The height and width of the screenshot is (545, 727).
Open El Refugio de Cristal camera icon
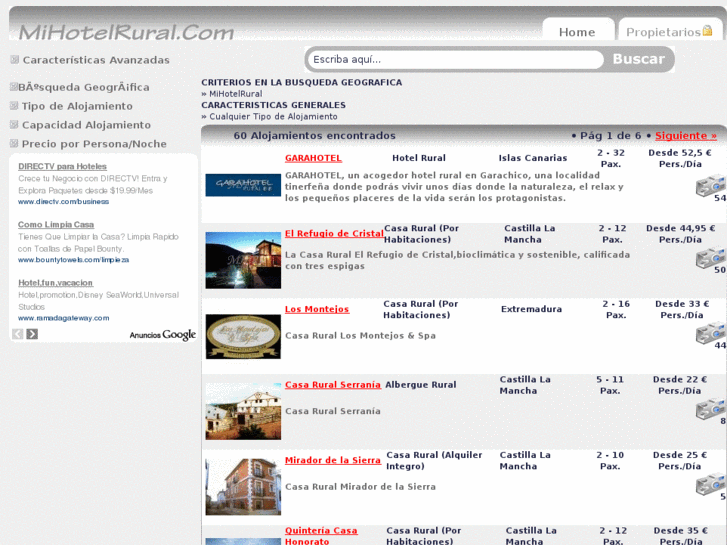pyautogui.click(x=710, y=259)
